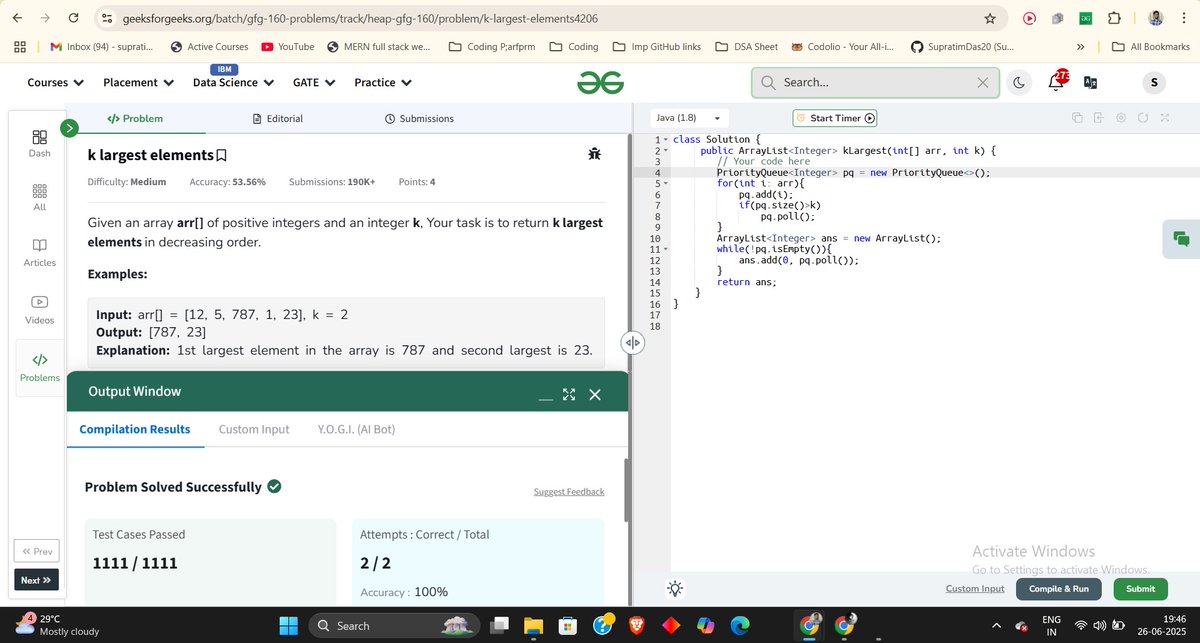Open Problems in the sidebar

tap(39, 367)
